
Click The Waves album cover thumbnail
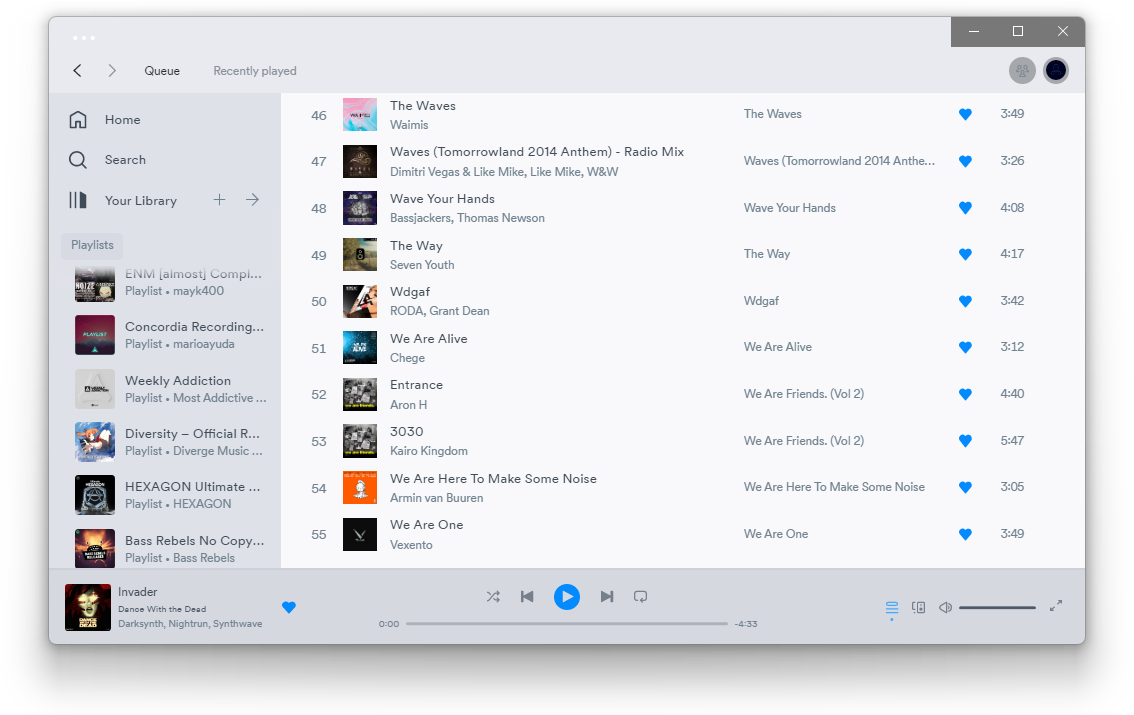(x=359, y=115)
